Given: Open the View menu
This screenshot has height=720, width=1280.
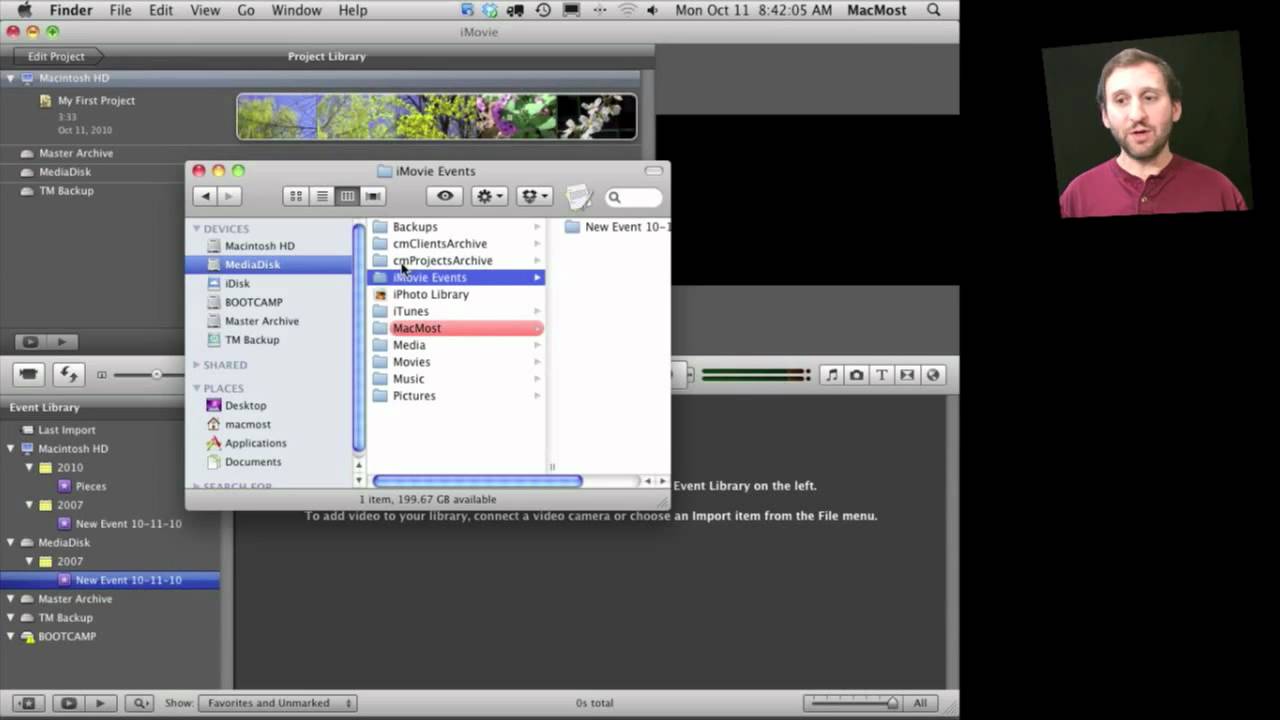Looking at the screenshot, I should [x=205, y=10].
